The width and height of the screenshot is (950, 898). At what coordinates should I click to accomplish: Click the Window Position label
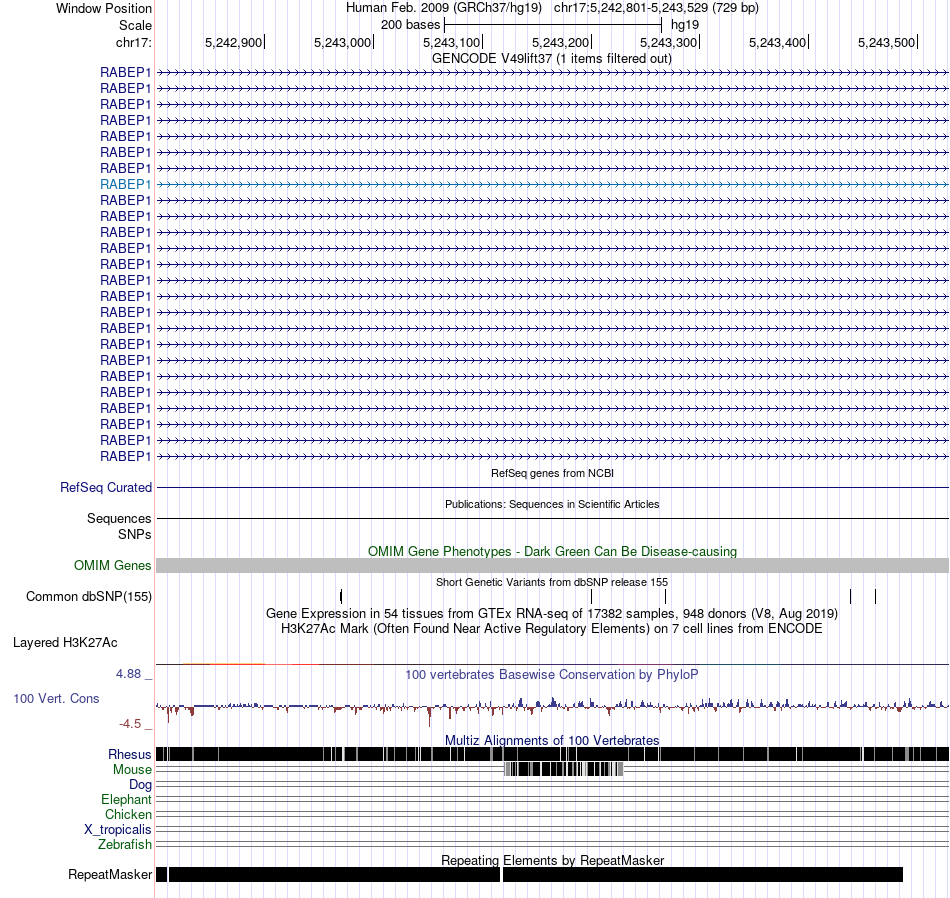[x=104, y=8]
